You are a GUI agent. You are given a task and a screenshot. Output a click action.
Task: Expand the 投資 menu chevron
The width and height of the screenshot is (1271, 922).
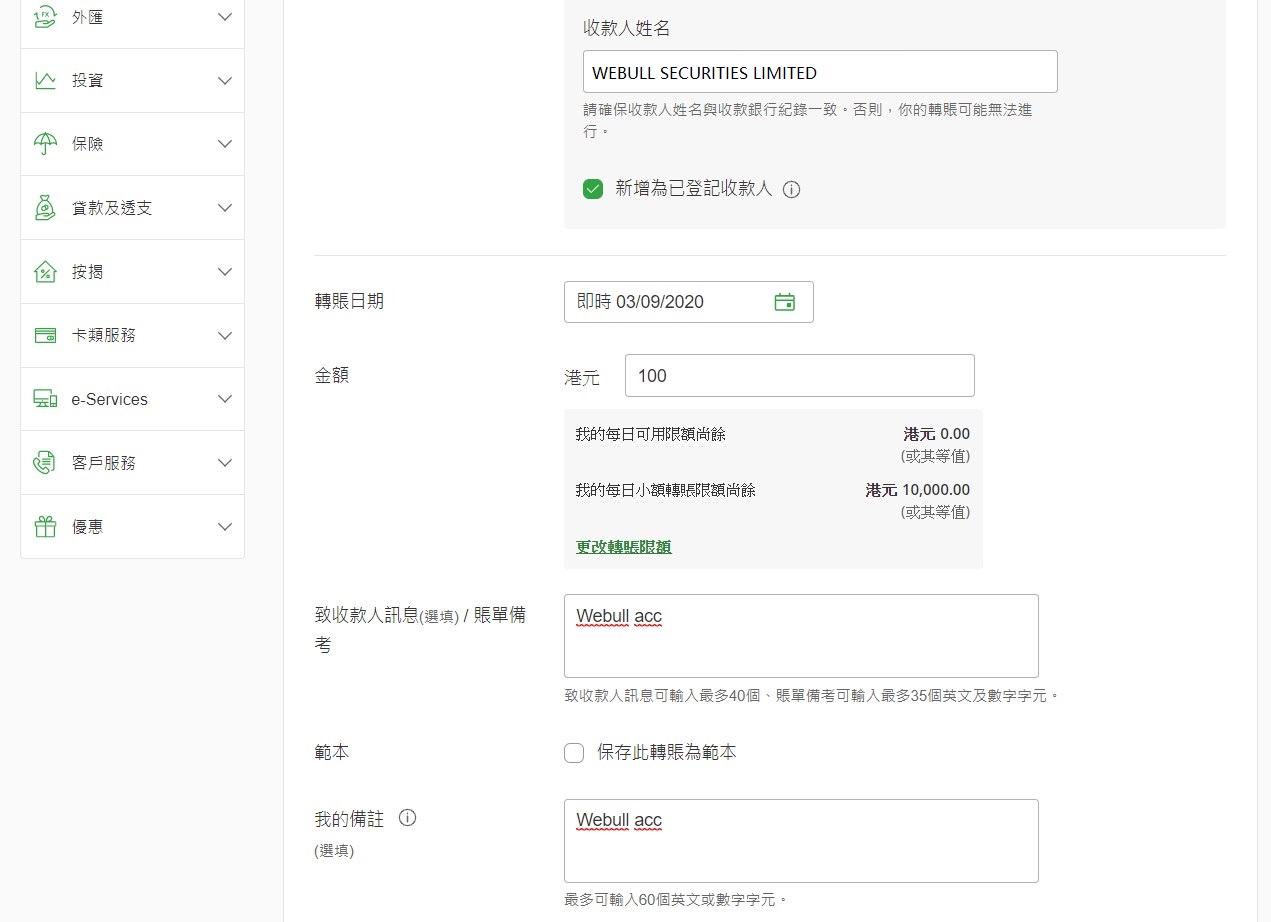point(225,81)
